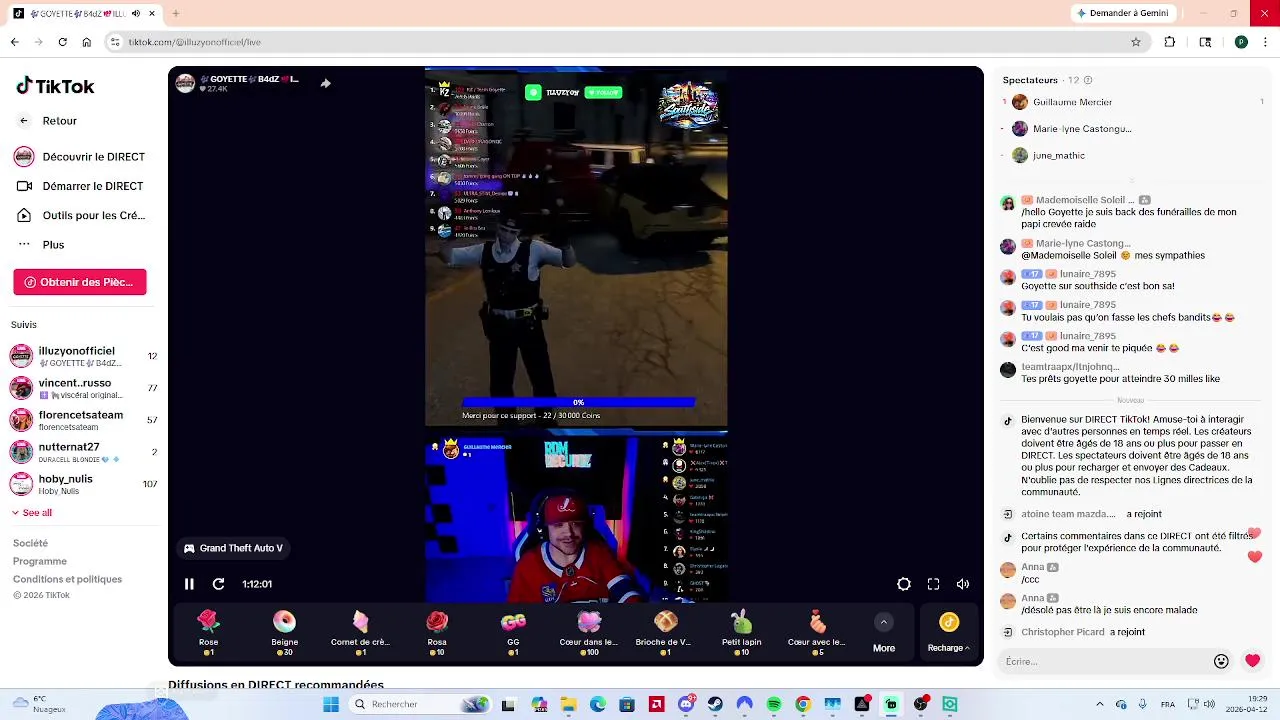Open Steam from taskbar
The image size is (1280, 720).
(x=715, y=704)
